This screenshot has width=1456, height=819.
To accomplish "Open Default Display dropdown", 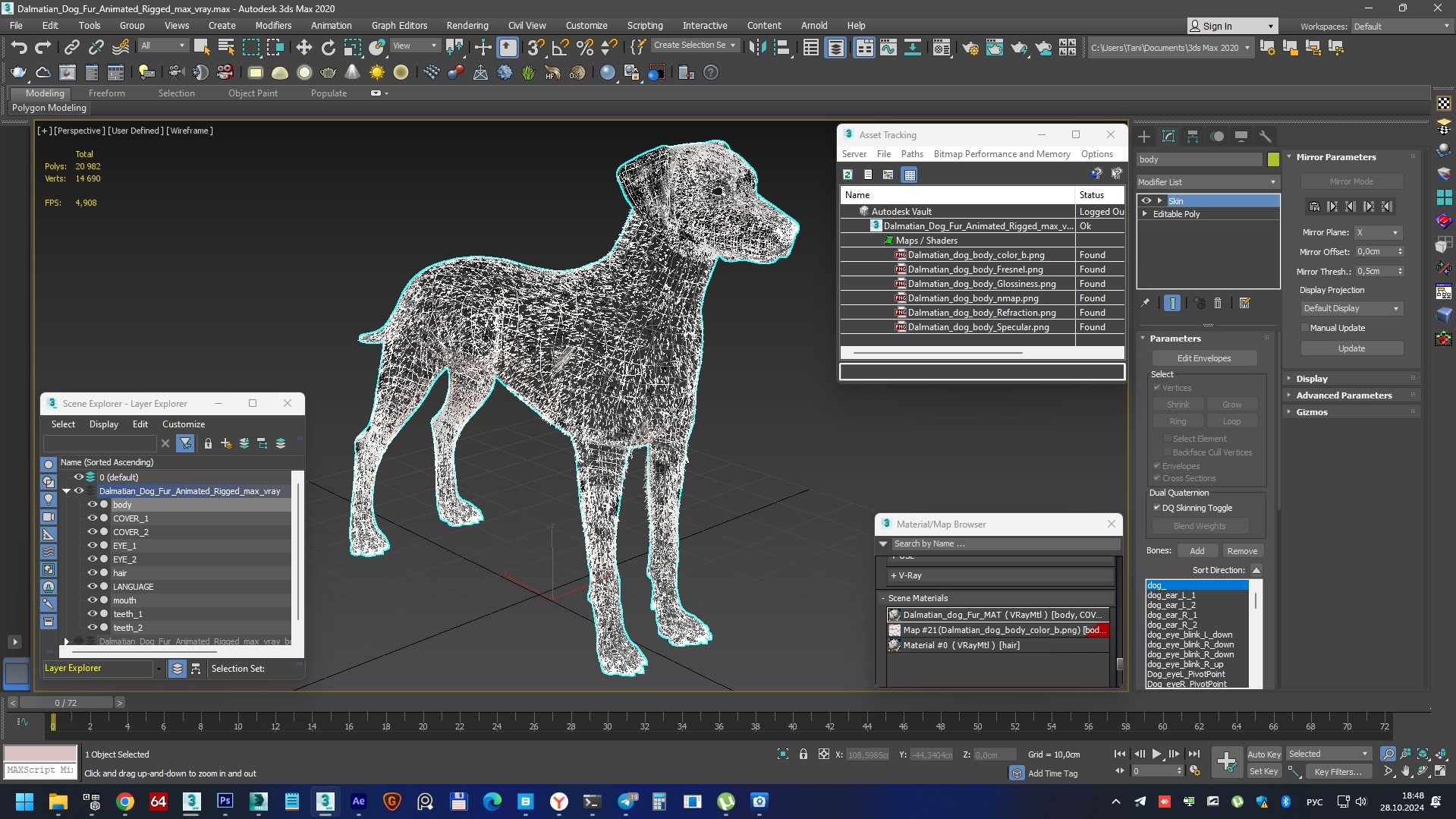I will [x=1351, y=308].
